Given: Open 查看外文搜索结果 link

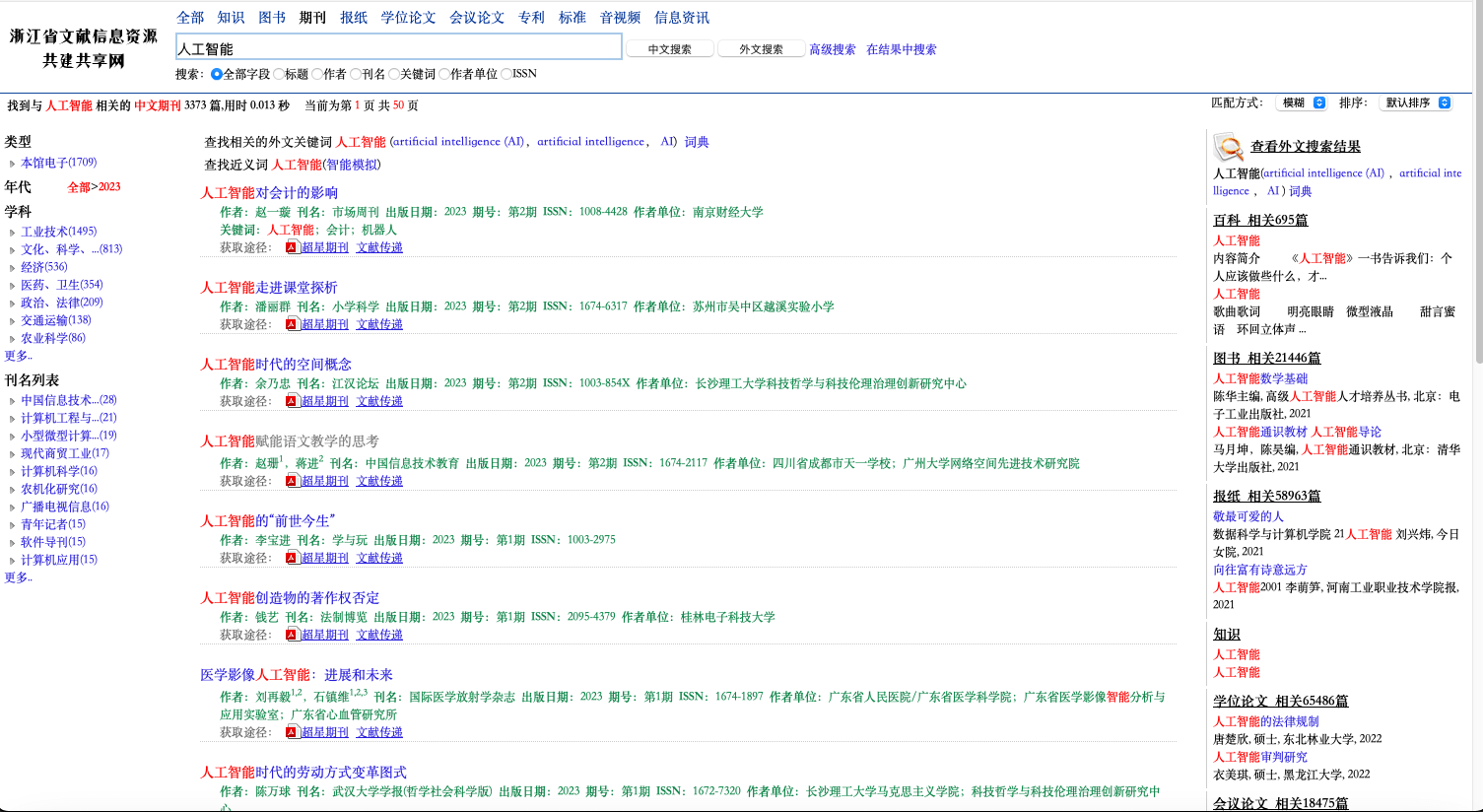Looking at the screenshot, I should point(1306,147).
